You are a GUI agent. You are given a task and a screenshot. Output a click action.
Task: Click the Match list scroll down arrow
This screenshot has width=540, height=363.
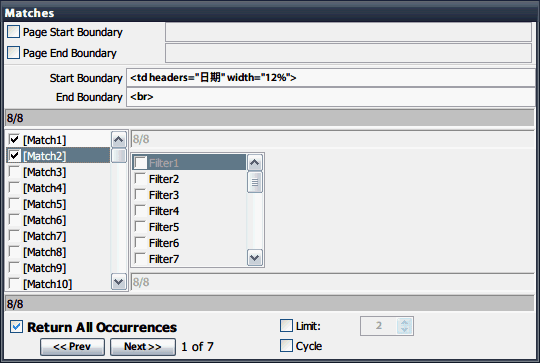point(119,282)
